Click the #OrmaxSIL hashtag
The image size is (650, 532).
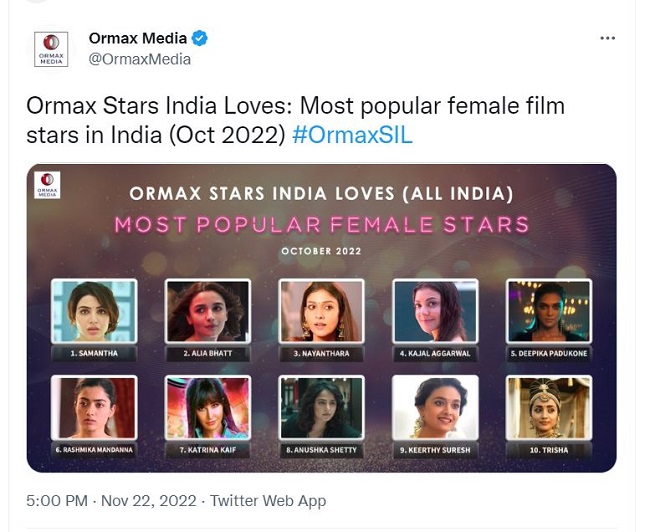pyautogui.click(x=352, y=134)
